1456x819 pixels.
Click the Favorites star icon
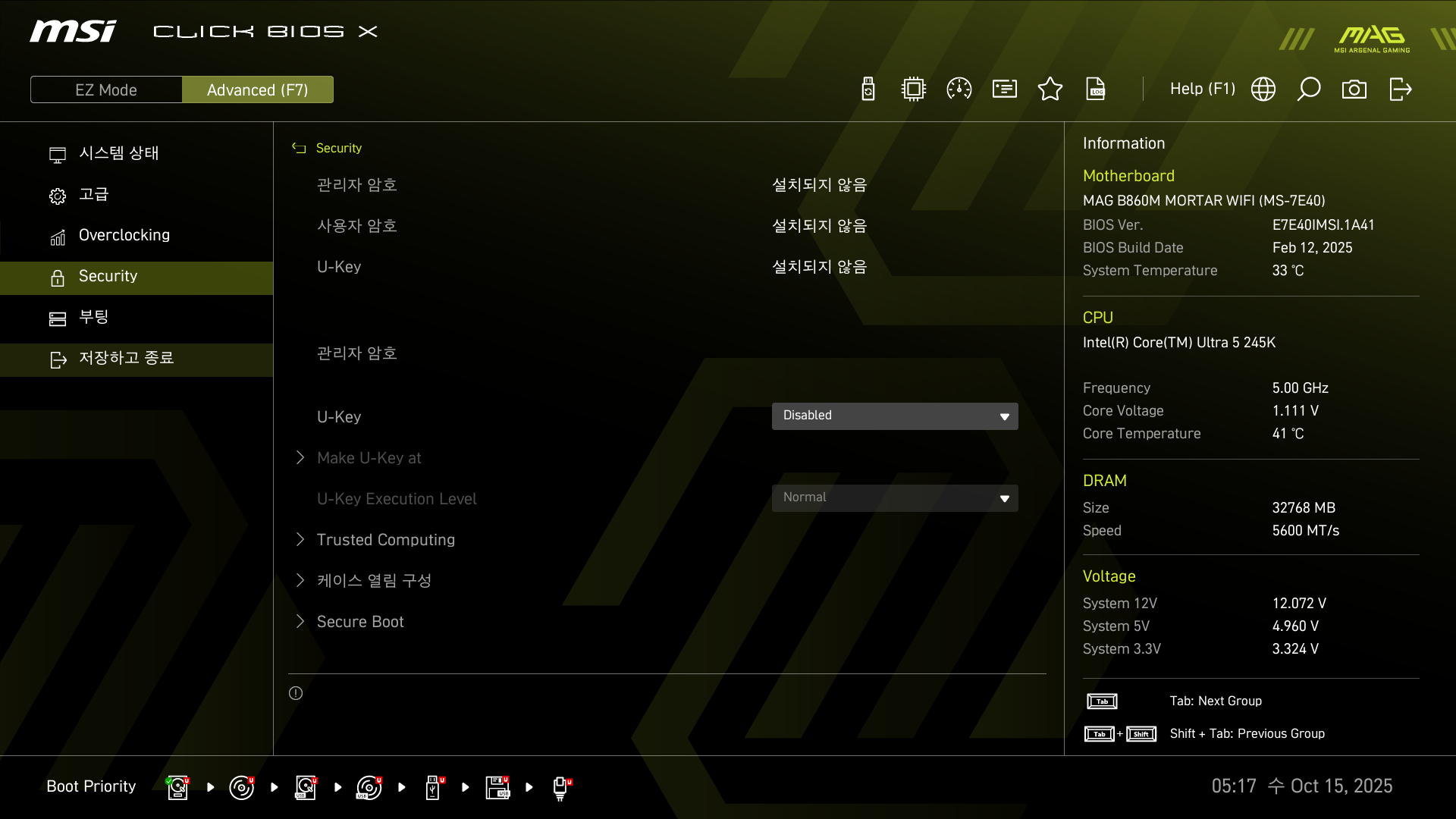(1050, 89)
